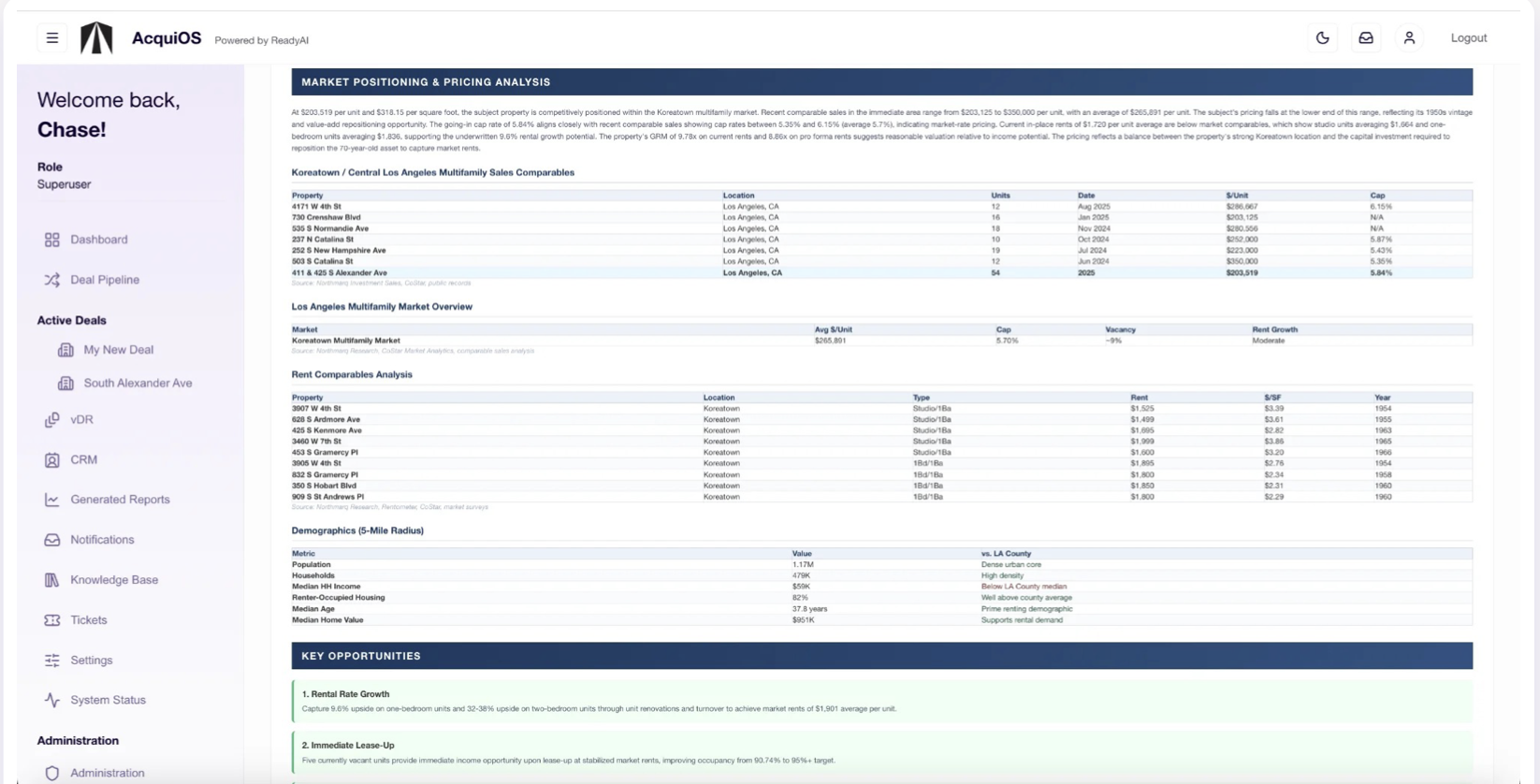Select the 730 Crenshaw Blvd property cell
Screen dimensions: 1540x784
tap(326, 218)
